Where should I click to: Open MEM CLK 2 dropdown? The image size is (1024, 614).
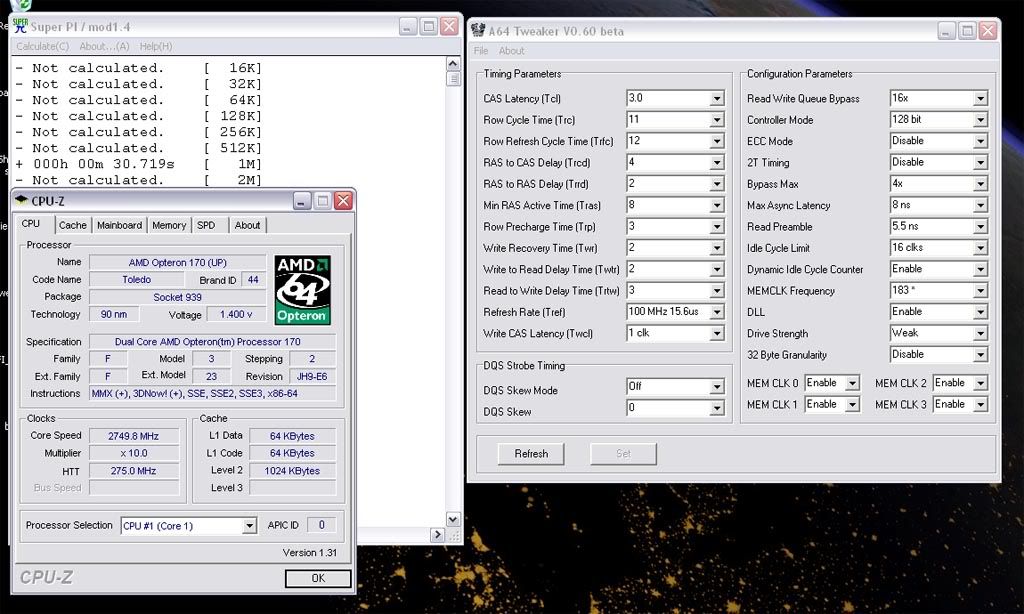click(x=980, y=383)
